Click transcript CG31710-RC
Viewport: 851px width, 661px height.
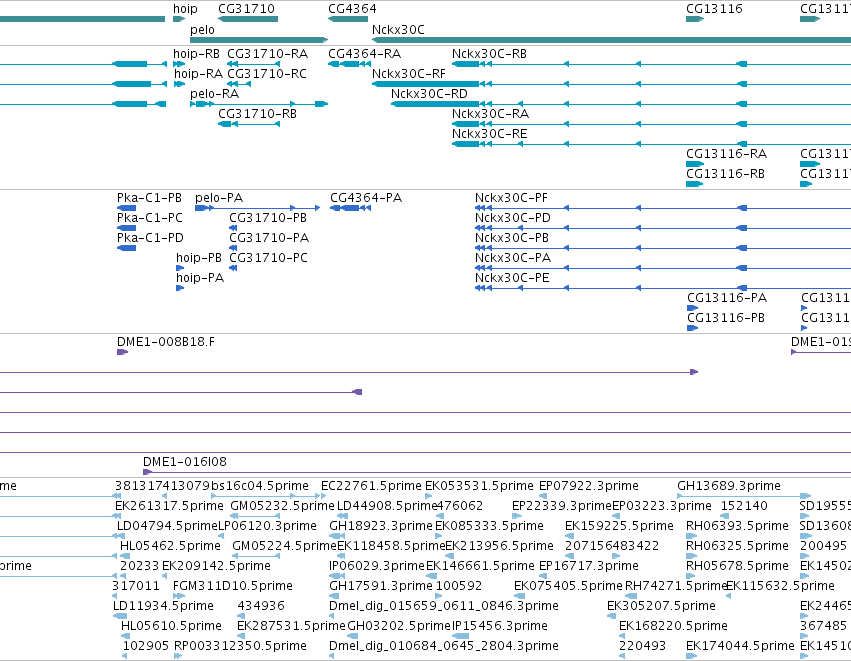267,74
